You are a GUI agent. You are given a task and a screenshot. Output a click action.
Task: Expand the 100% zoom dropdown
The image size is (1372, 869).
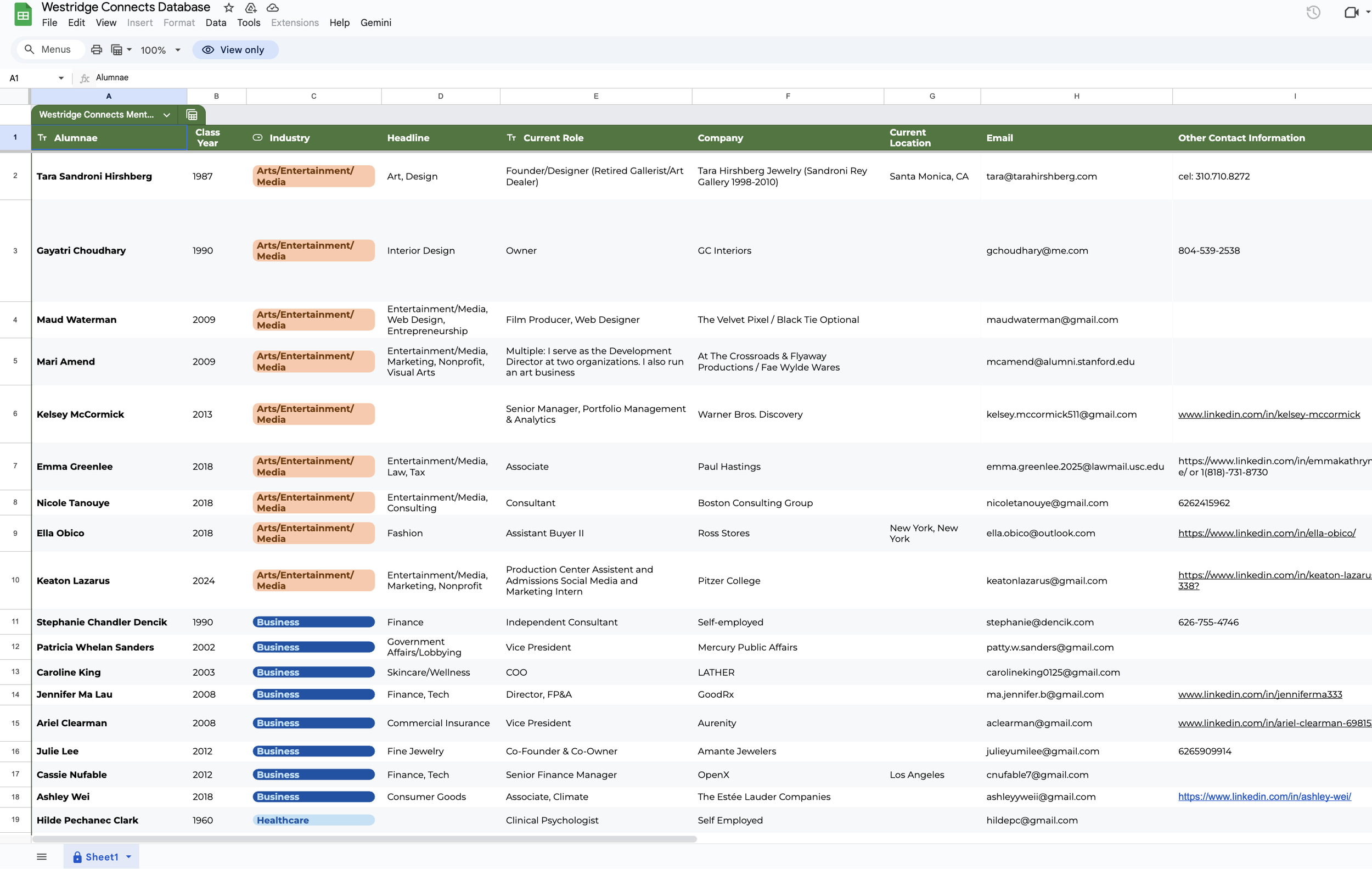(178, 49)
